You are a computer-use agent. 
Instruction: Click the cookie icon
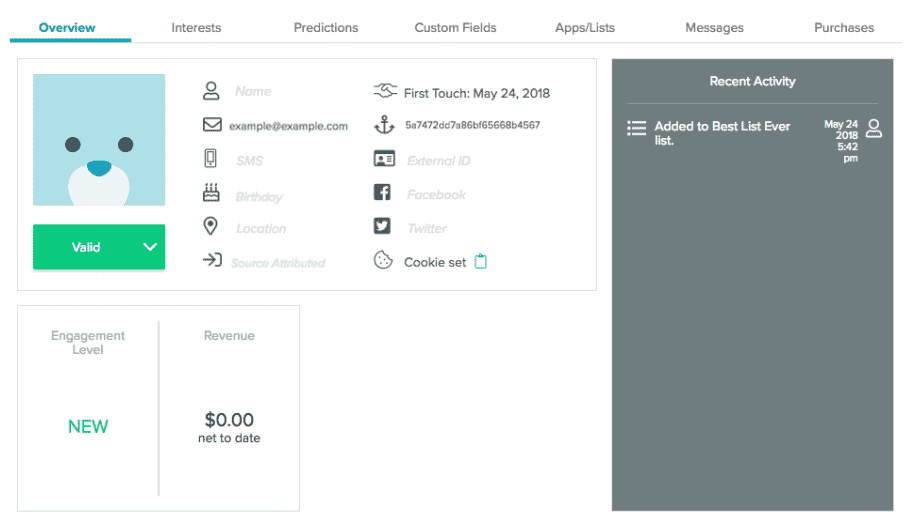(382, 261)
